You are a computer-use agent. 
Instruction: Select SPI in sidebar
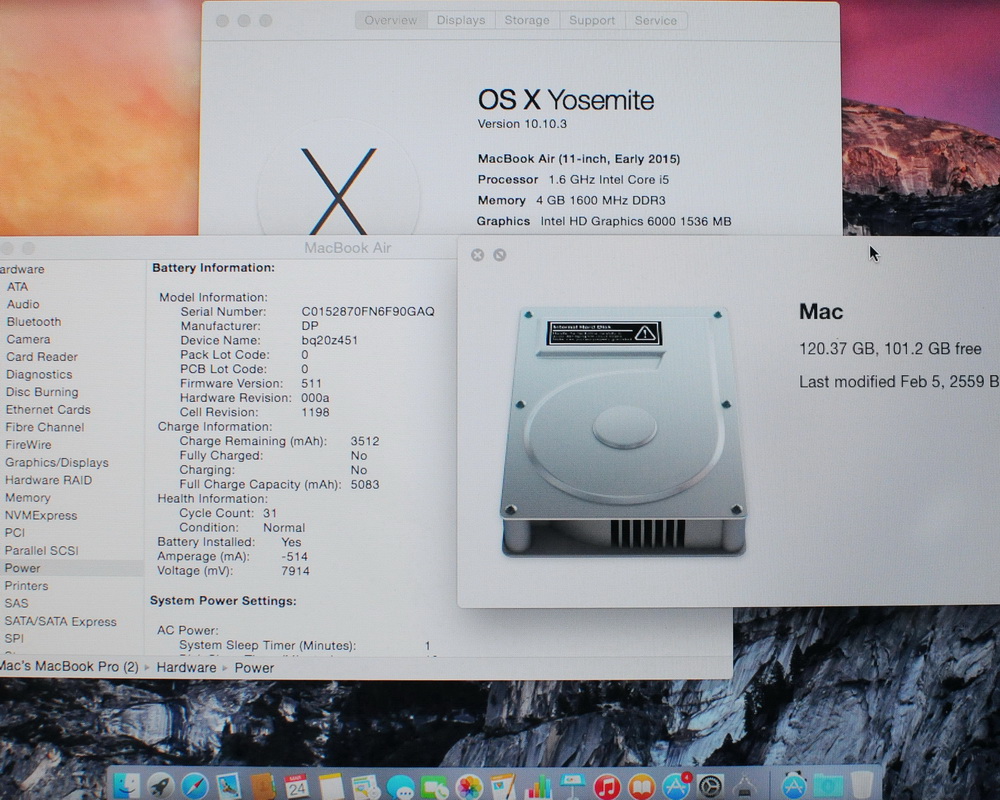coord(14,639)
